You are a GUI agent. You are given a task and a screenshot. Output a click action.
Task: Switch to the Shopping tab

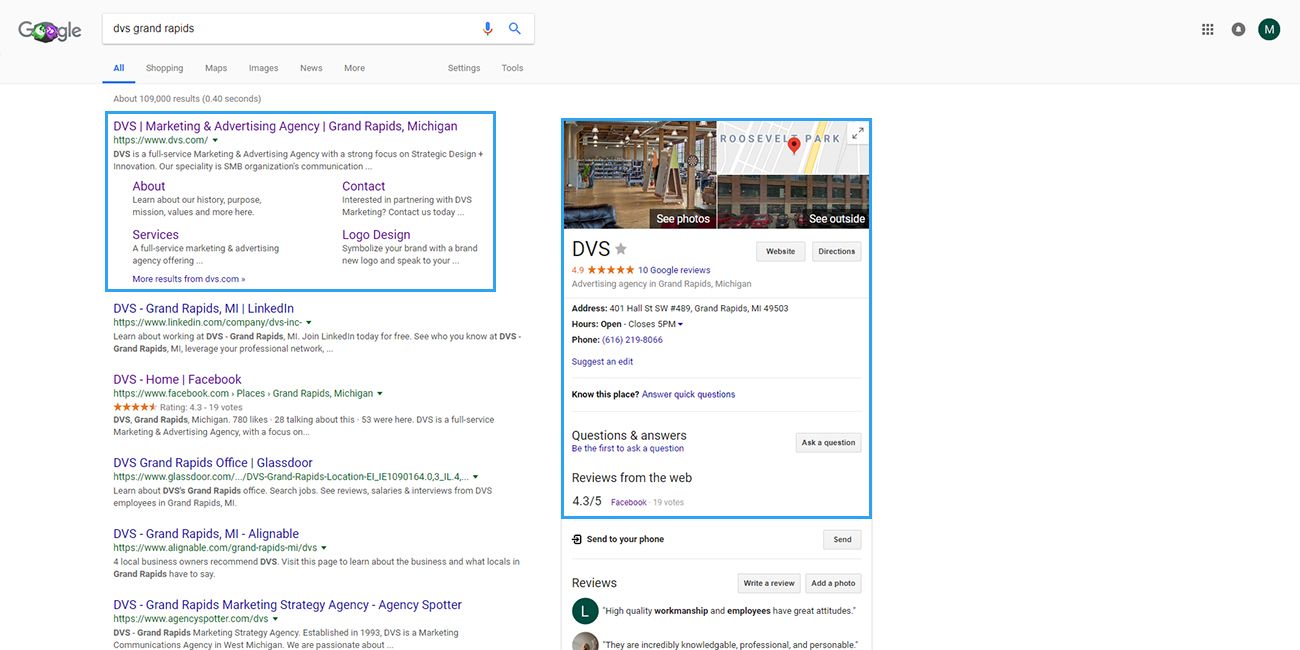click(x=164, y=68)
